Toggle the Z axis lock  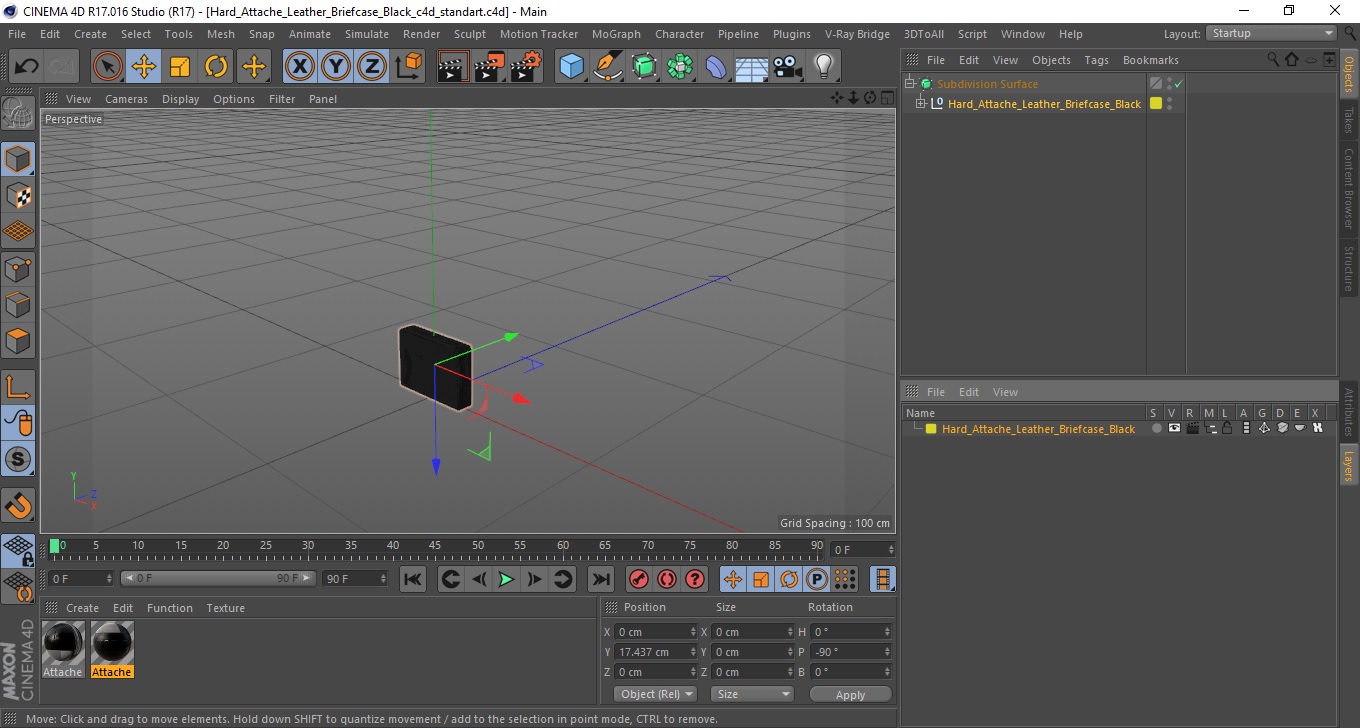[372, 67]
